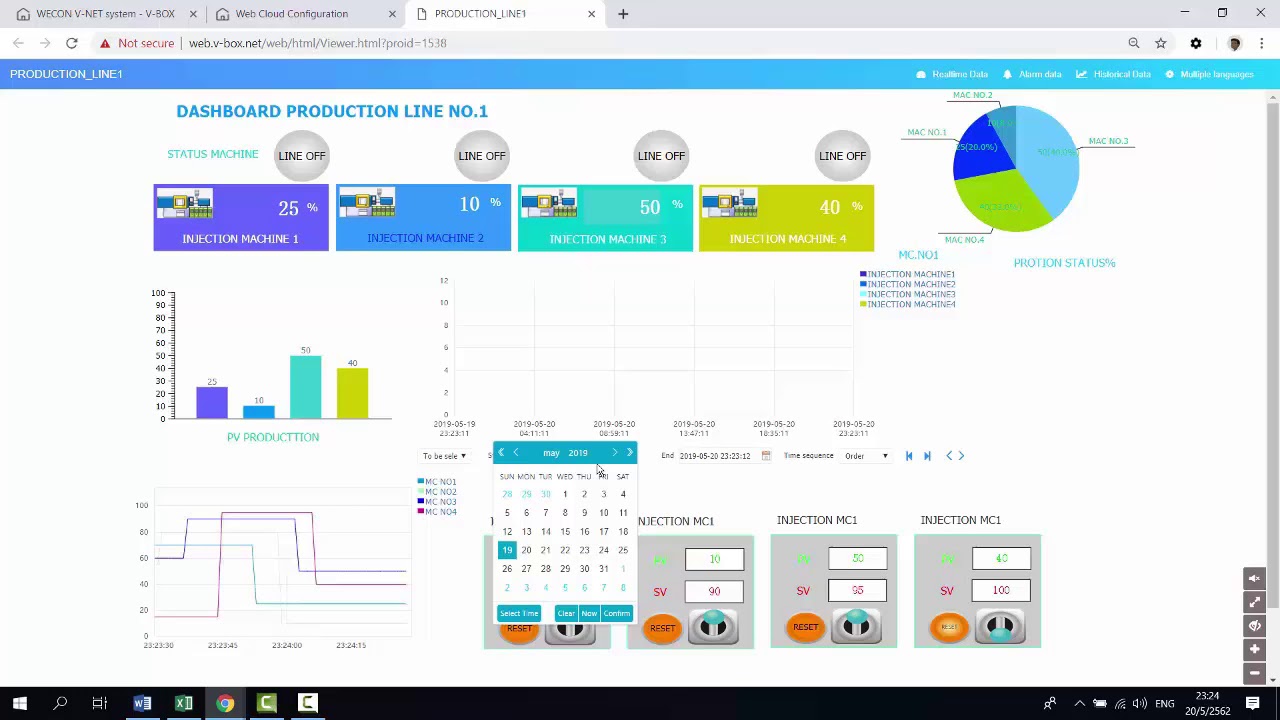Open the End date calendar icon
1280x720 pixels.
(766, 456)
